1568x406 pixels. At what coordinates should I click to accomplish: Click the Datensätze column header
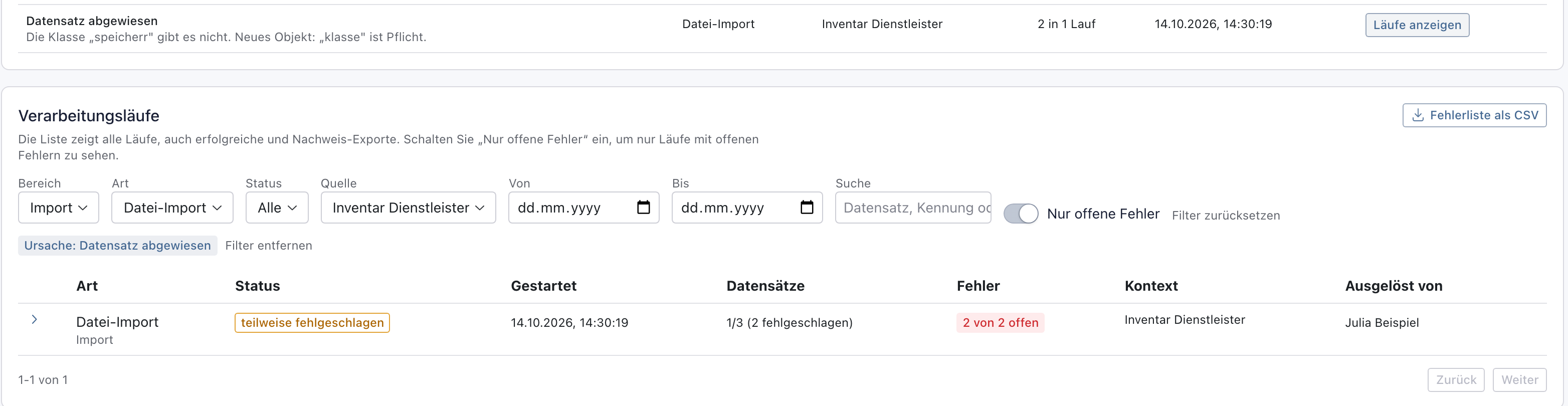pos(765,286)
